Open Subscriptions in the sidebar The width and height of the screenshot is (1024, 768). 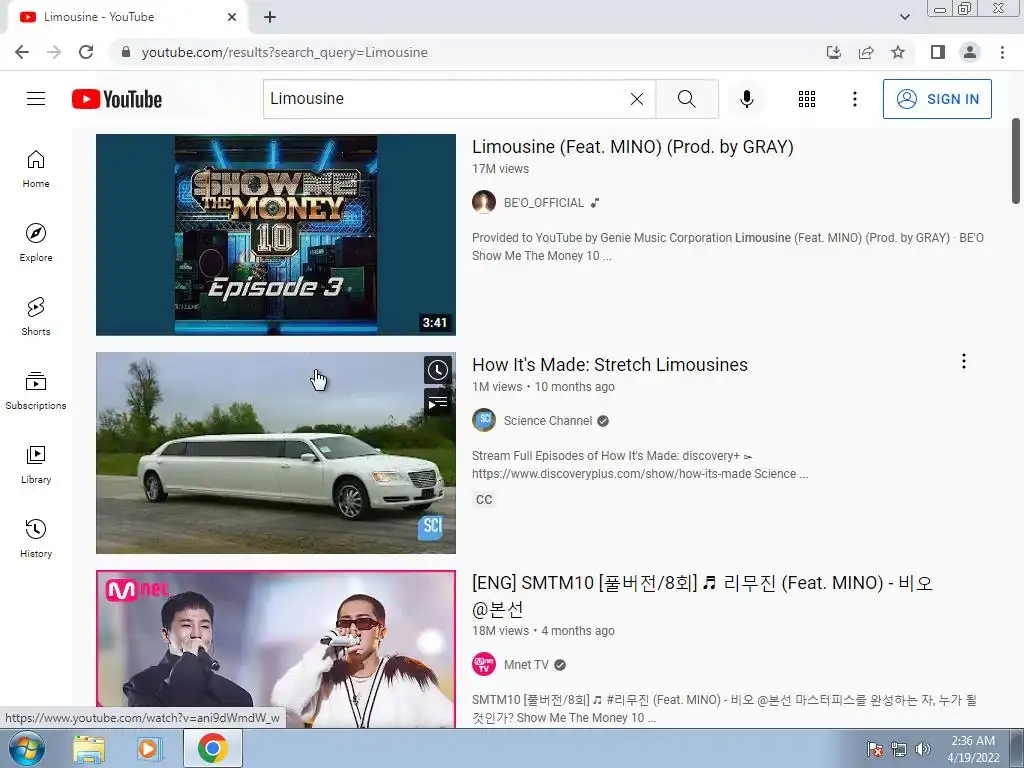pos(36,391)
